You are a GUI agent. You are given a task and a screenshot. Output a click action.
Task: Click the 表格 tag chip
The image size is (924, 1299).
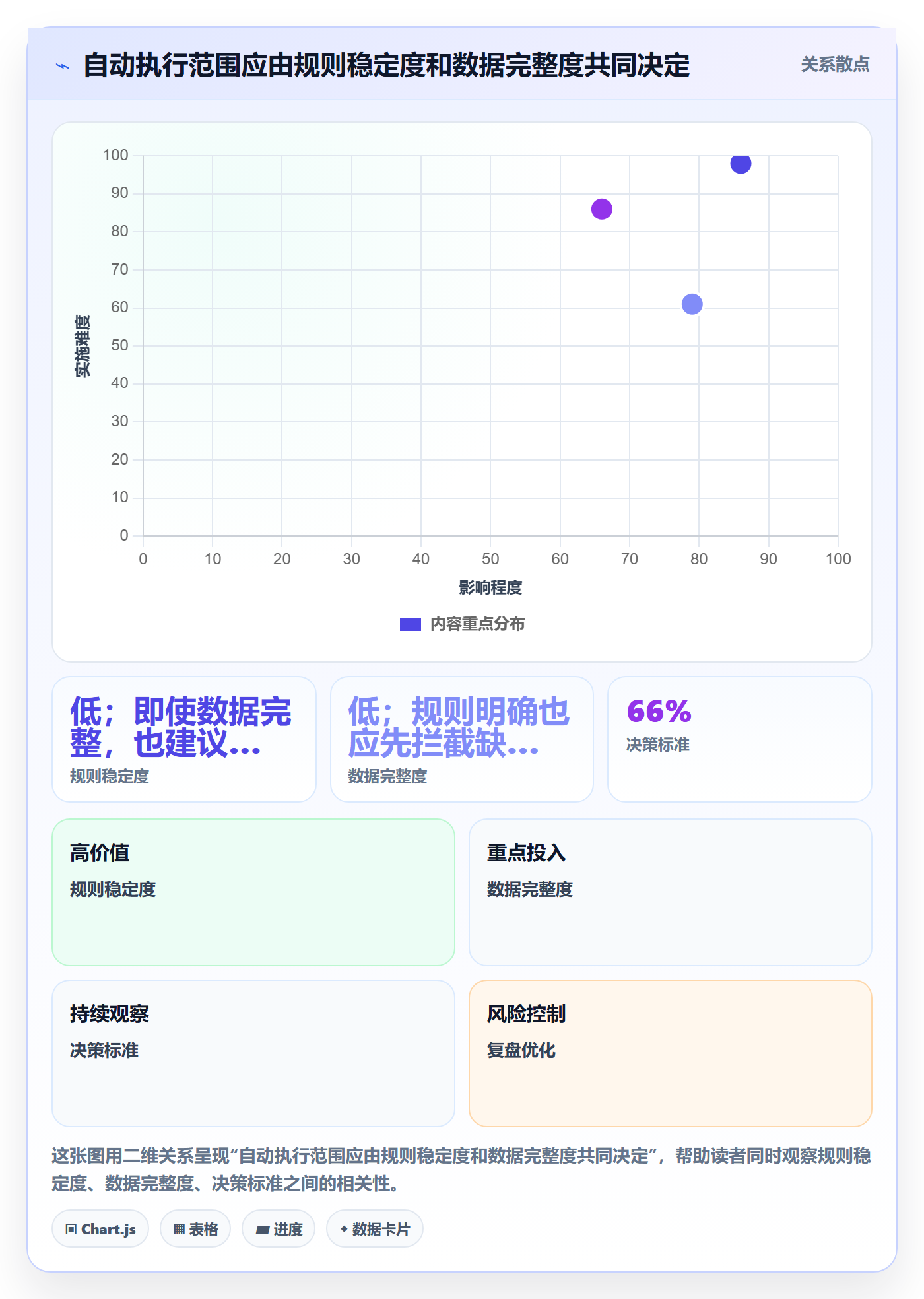195,1229
